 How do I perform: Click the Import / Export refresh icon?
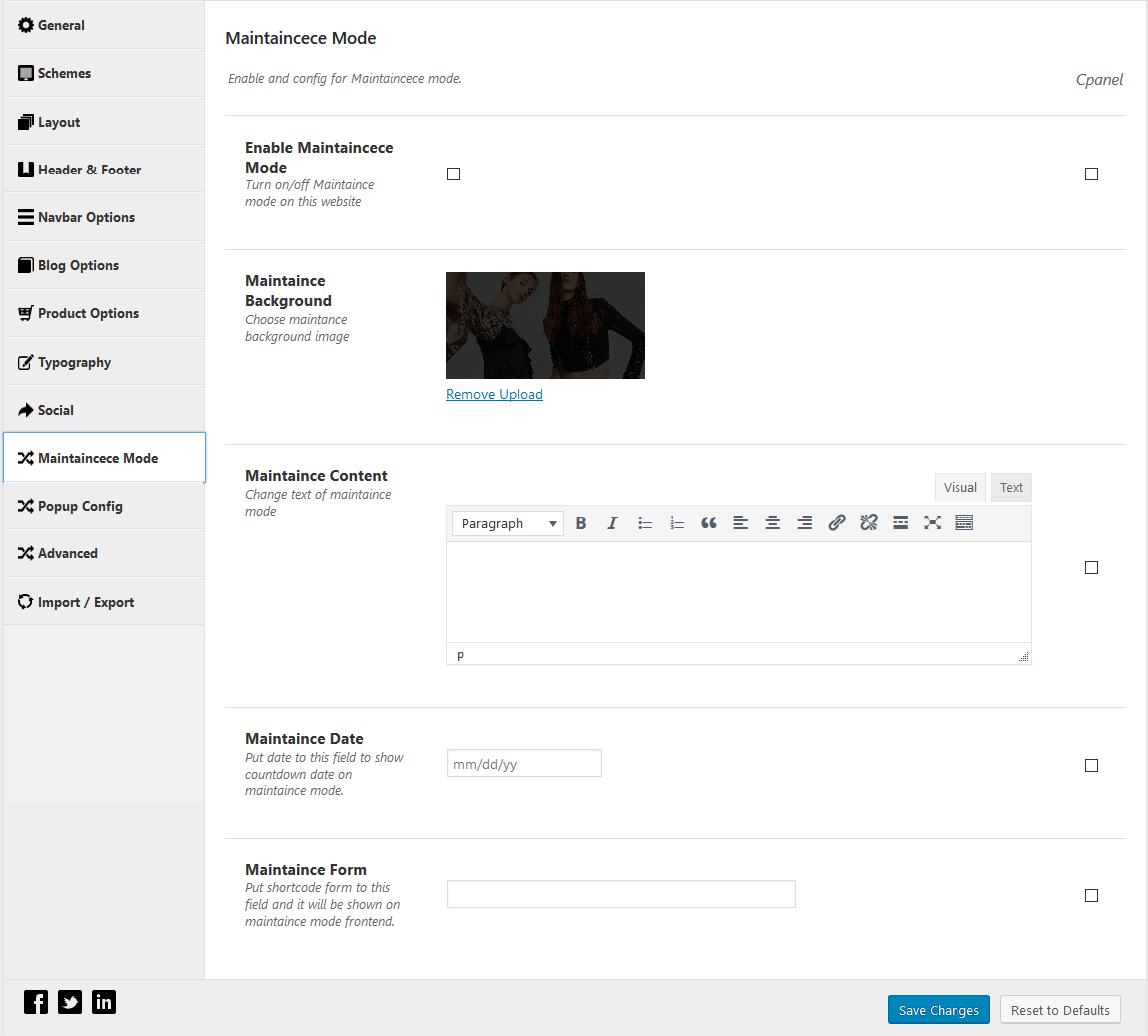point(26,602)
